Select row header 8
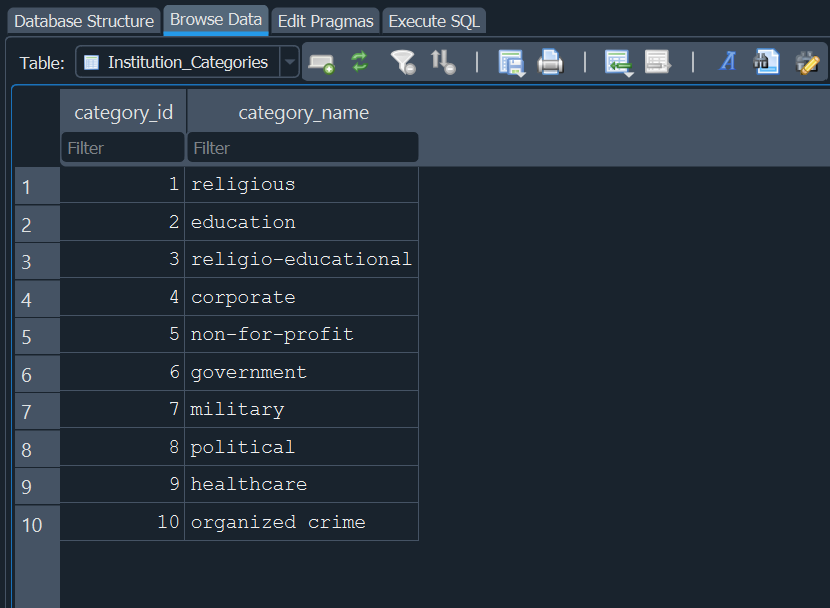This screenshot has height=608, width=830. point(37,449)
